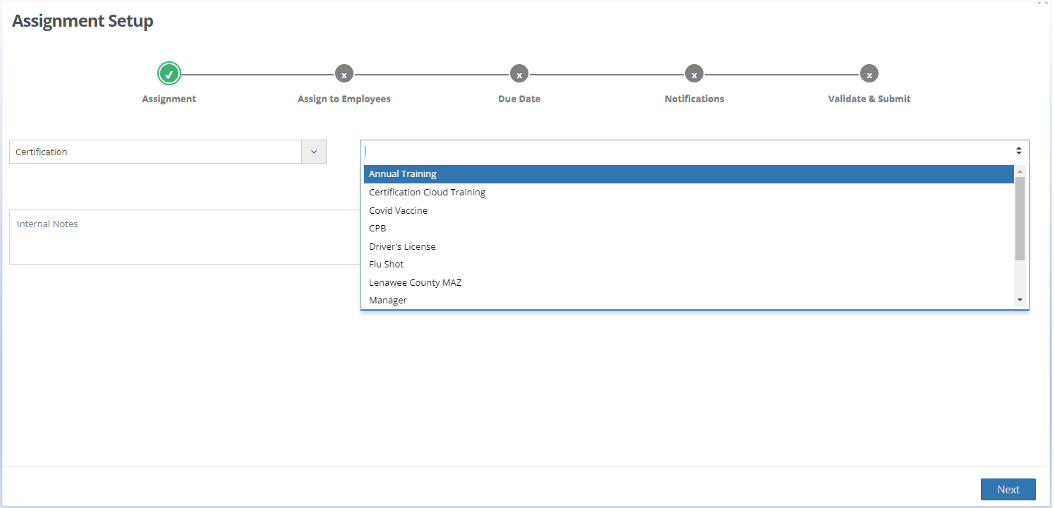Jump to the Due Date step circle

click(x=519, y=74)
